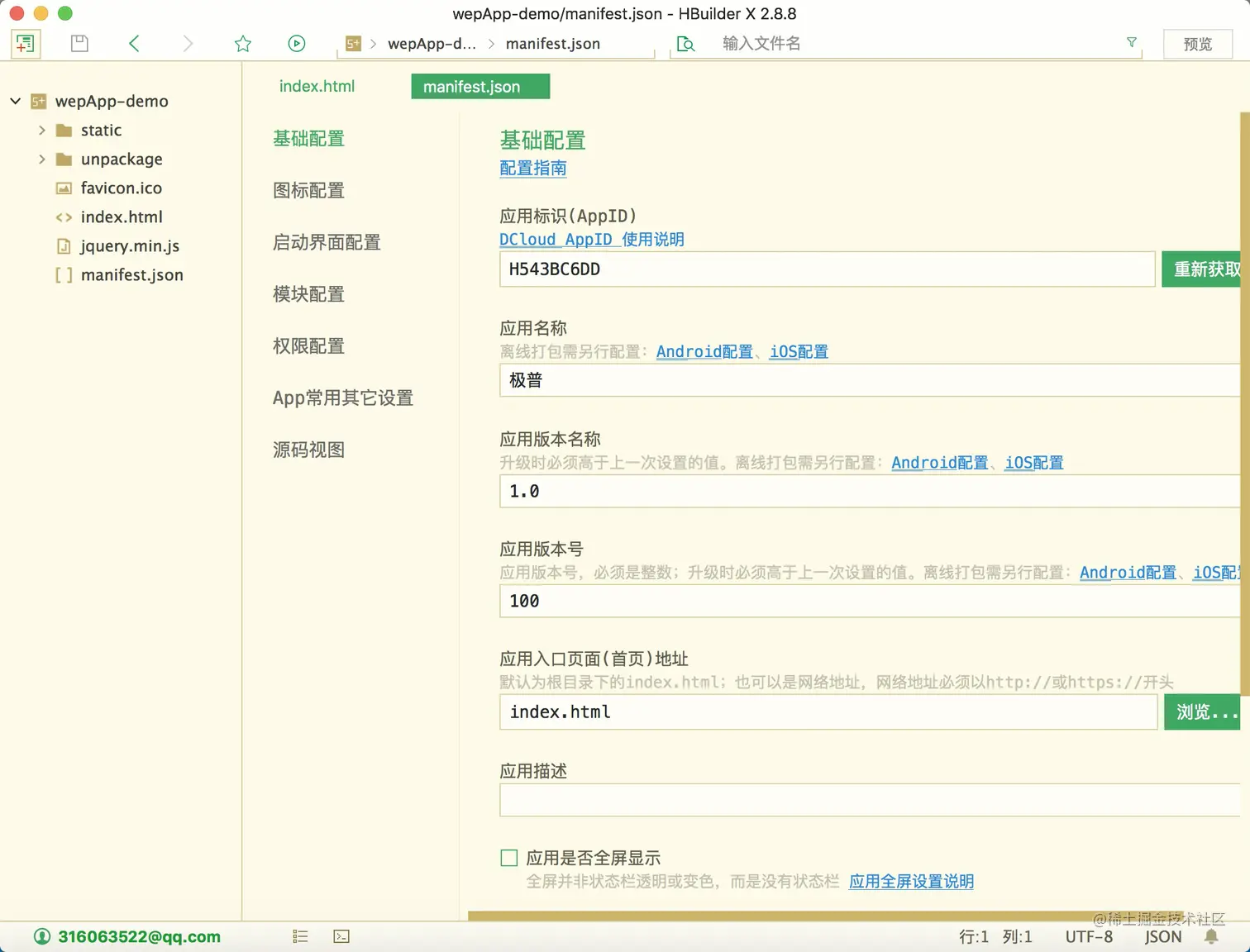This screenshot has width=1250, height=952.
Task: Expand the unpackage folder chevron
Action: pos(41,159)
